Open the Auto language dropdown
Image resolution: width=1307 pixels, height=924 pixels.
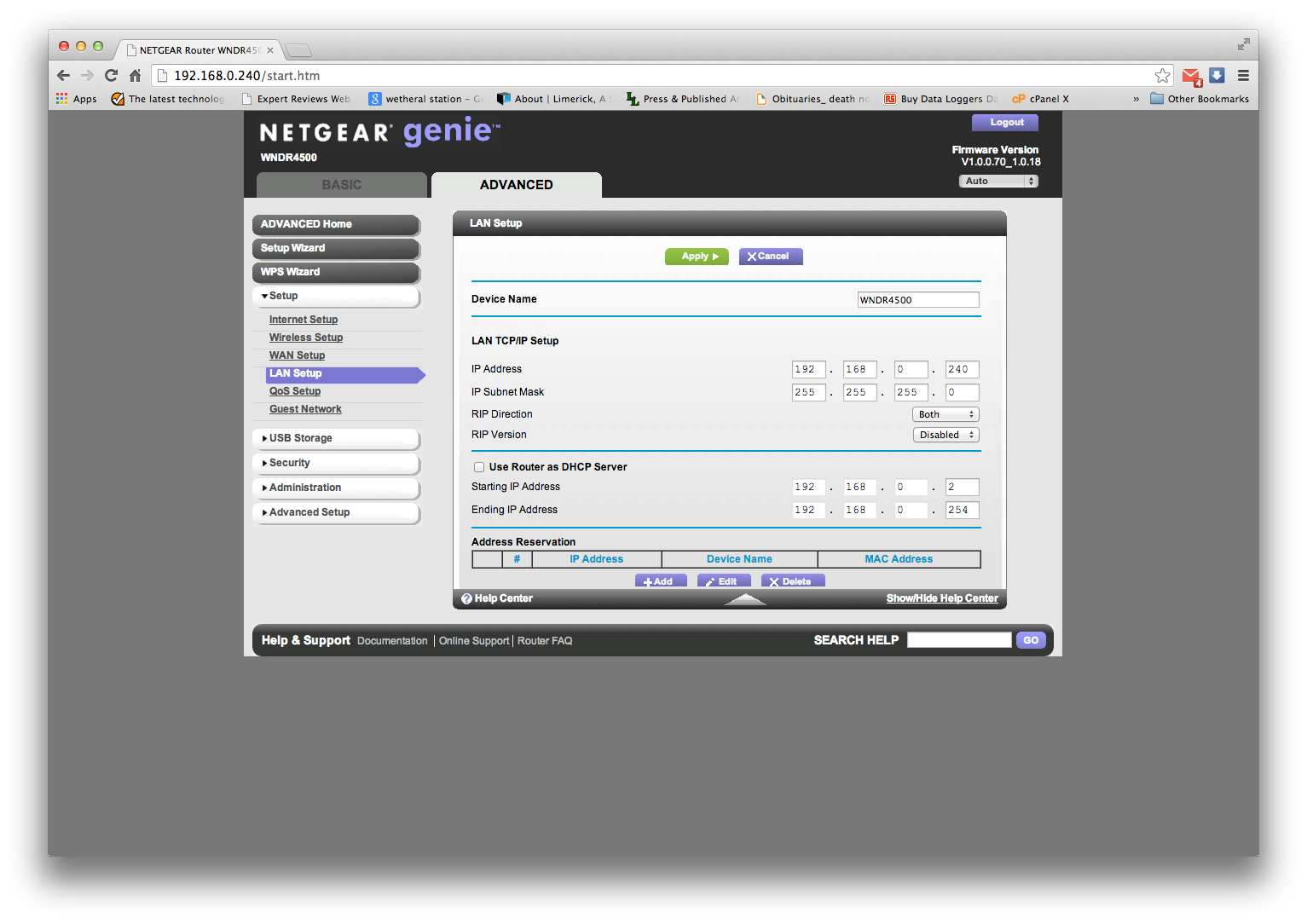pos(998,181)
